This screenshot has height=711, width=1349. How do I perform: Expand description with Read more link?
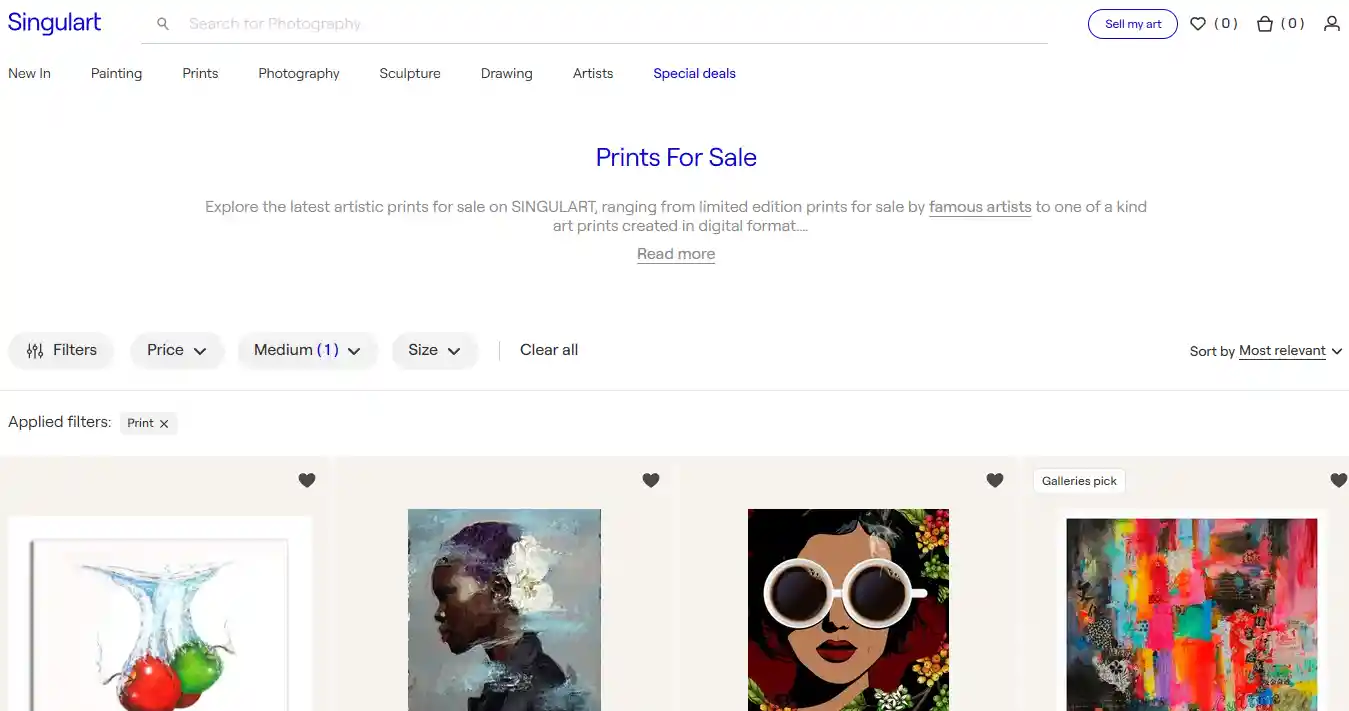(x=675, y=253)
